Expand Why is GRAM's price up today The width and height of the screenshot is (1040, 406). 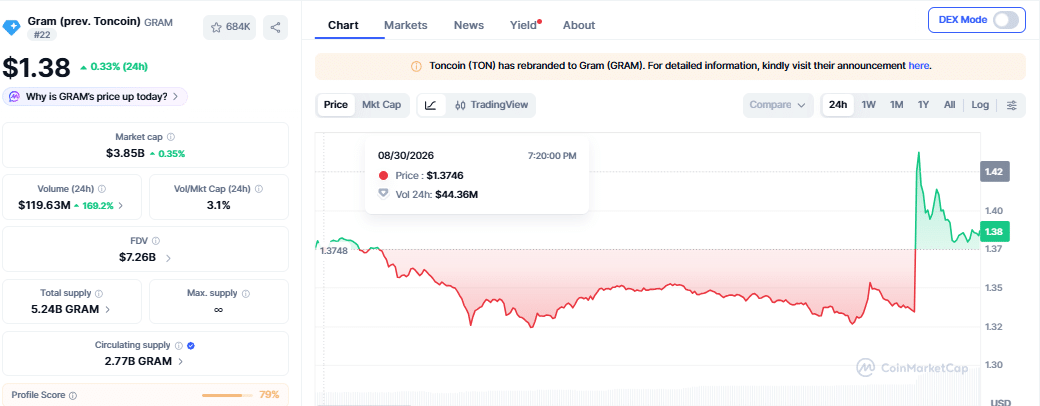point(95,96)
